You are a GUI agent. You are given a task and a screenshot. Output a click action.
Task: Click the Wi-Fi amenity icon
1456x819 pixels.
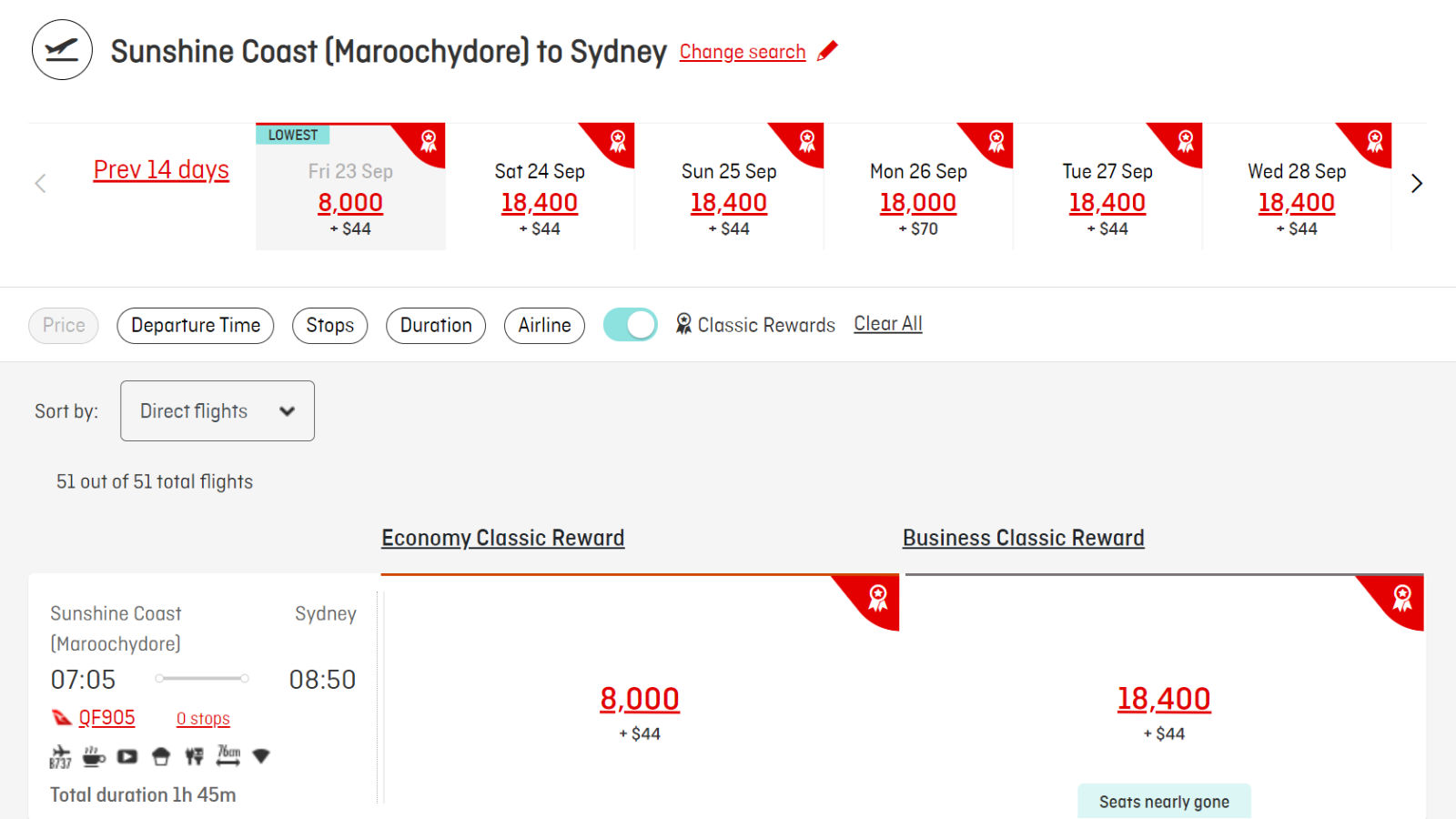coord(261,756)
